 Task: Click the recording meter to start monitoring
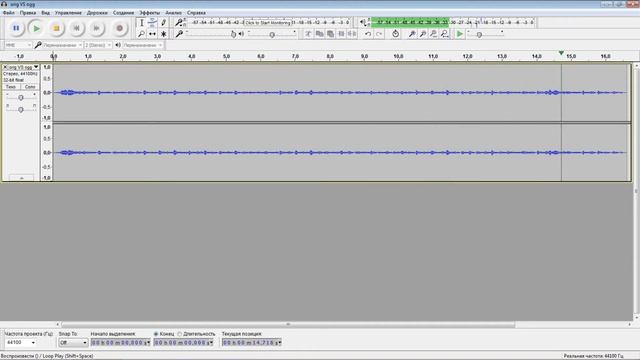[x=268, y=22]
